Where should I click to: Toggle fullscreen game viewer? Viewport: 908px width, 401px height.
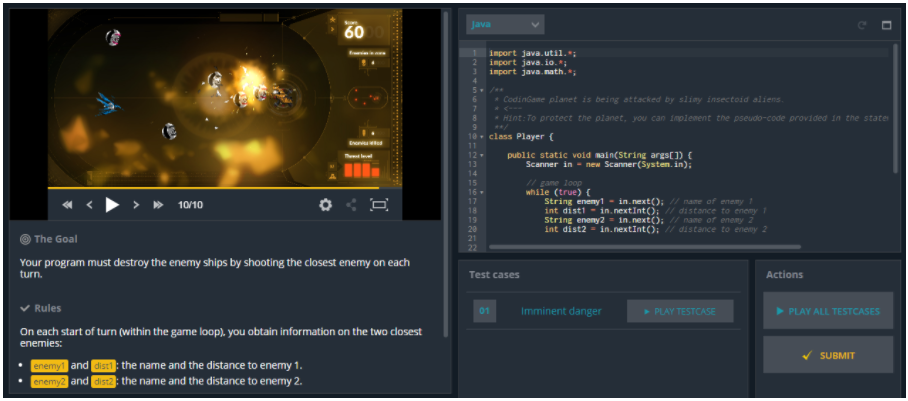379,205
